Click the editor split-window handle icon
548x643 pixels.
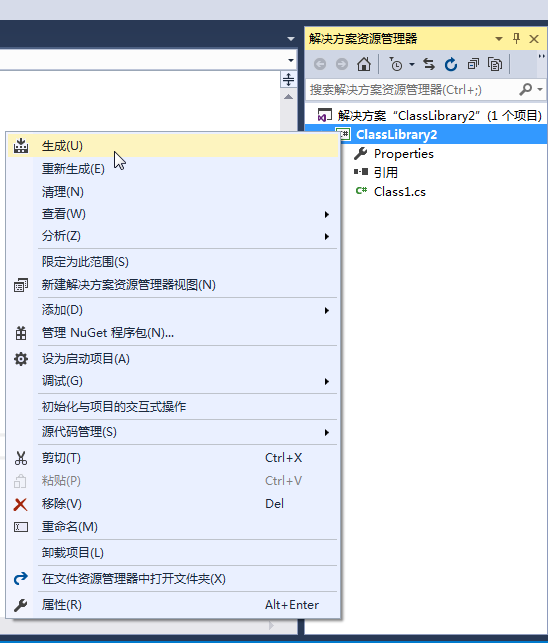click(288, 79)
